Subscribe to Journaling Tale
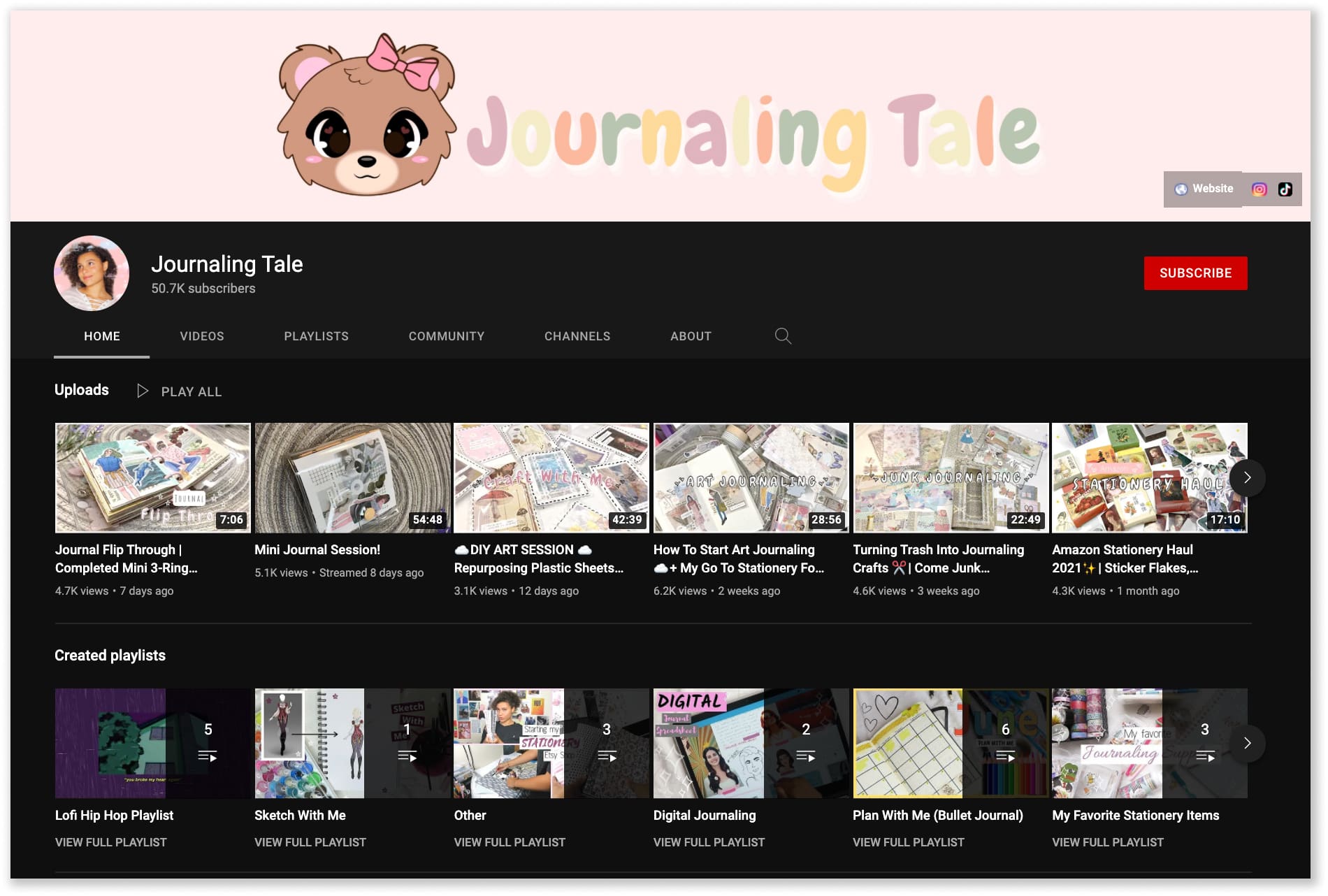Image resolution: width=1328 pixels, height=896 pixels. click(1195, 273)
